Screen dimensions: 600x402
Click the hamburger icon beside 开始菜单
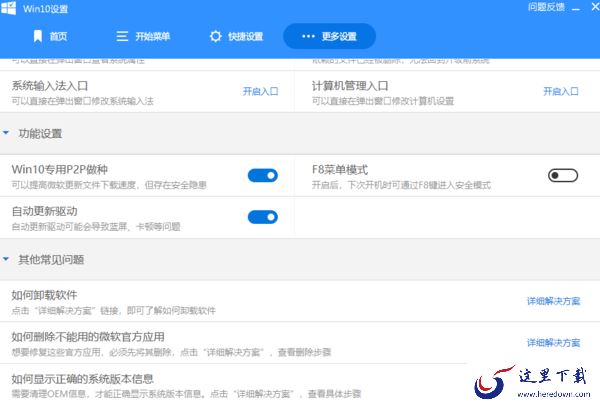point(122,36)
